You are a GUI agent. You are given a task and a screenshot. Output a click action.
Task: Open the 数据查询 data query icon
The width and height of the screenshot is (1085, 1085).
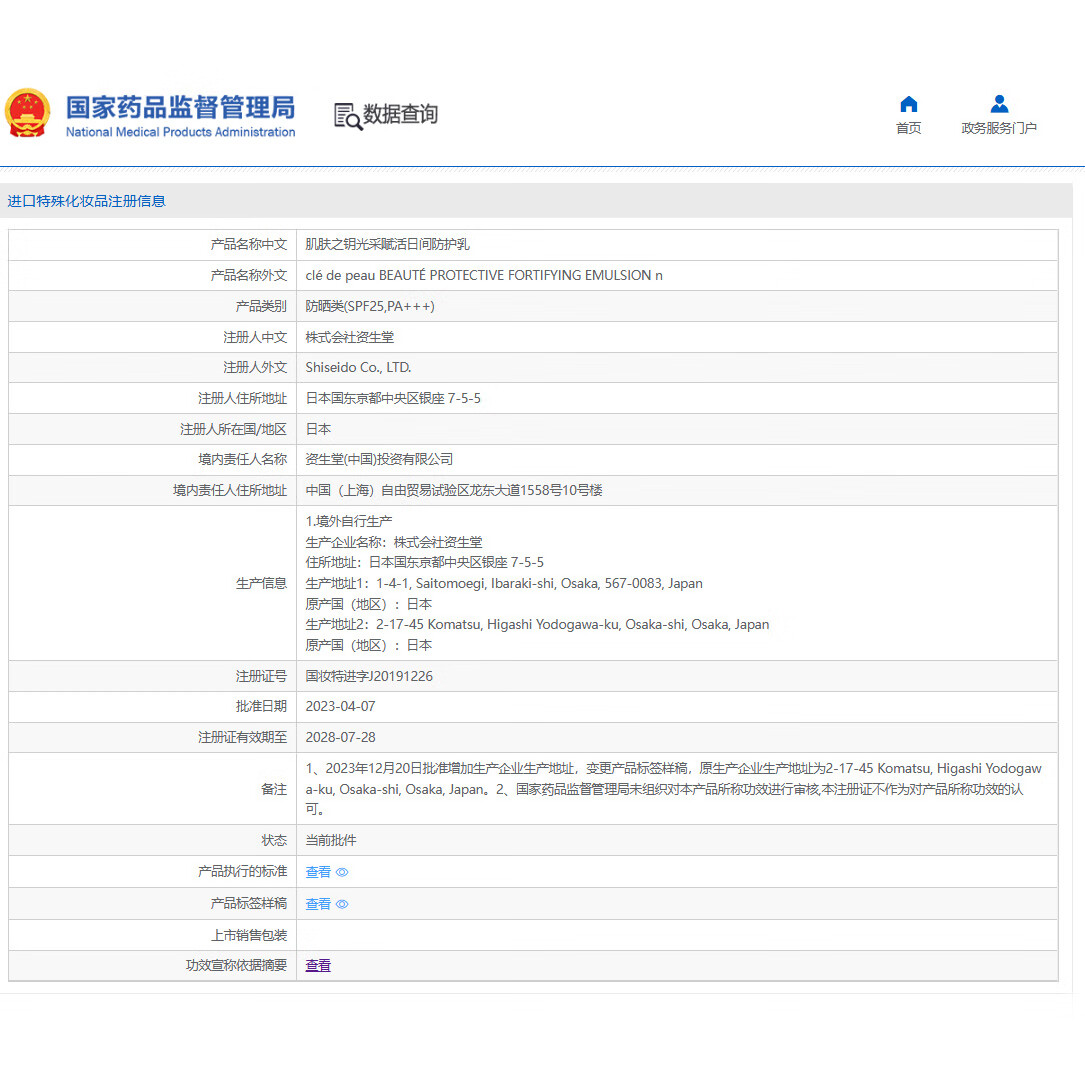click(345, 117)
